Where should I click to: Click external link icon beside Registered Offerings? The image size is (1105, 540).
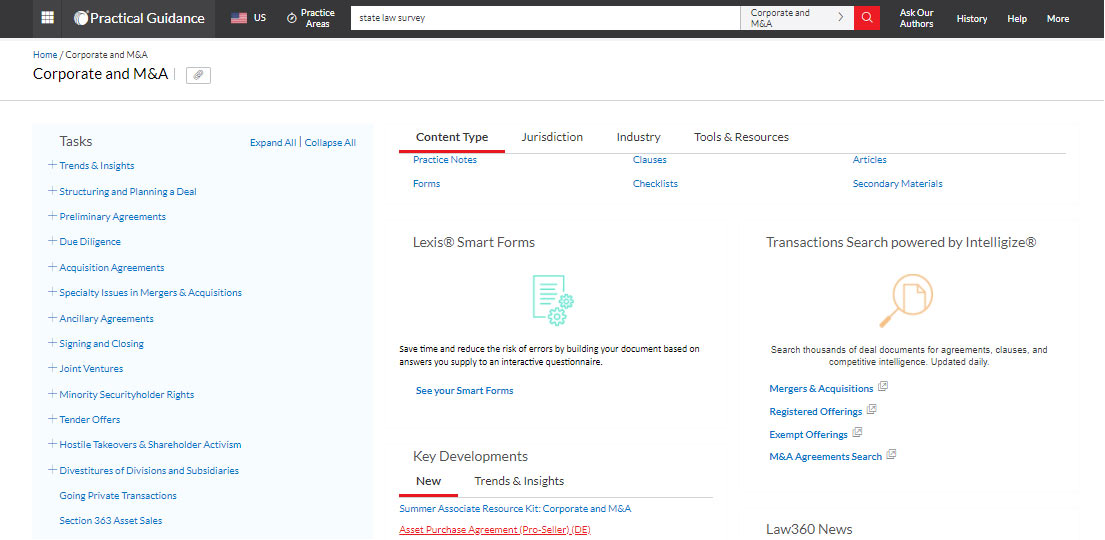[871, 410]
